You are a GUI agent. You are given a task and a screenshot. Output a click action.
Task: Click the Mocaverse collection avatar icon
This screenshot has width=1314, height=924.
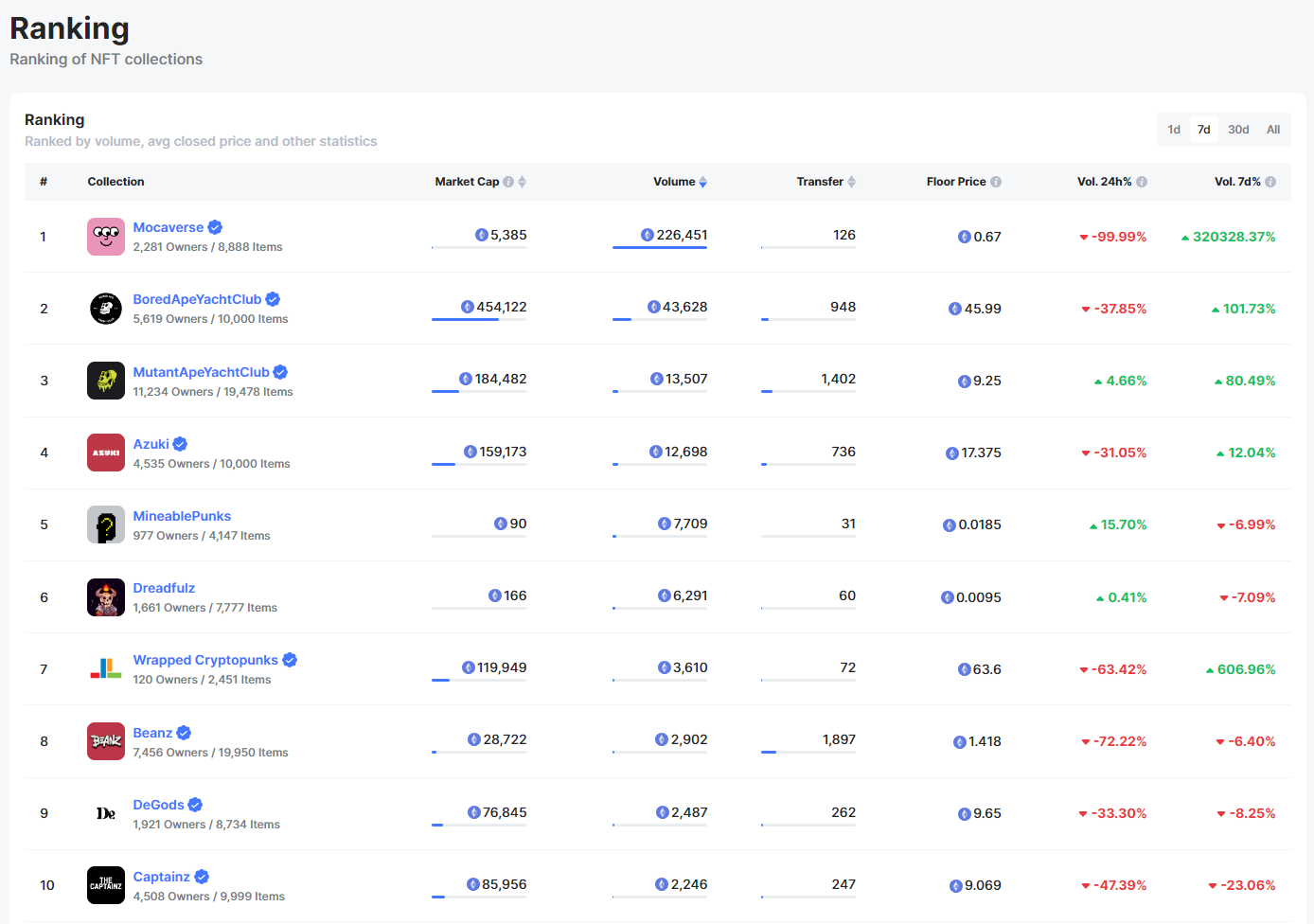(x=105, y=237)
